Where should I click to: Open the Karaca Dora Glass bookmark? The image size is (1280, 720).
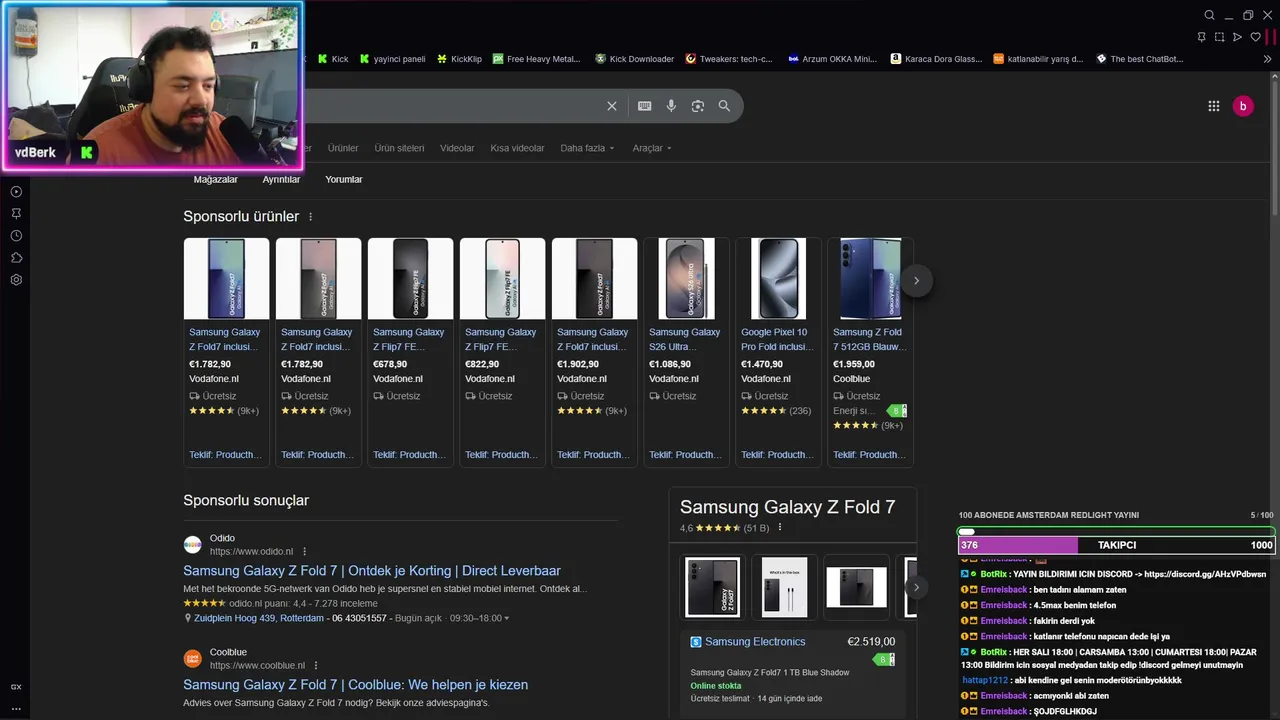click(x=937, y=59)
